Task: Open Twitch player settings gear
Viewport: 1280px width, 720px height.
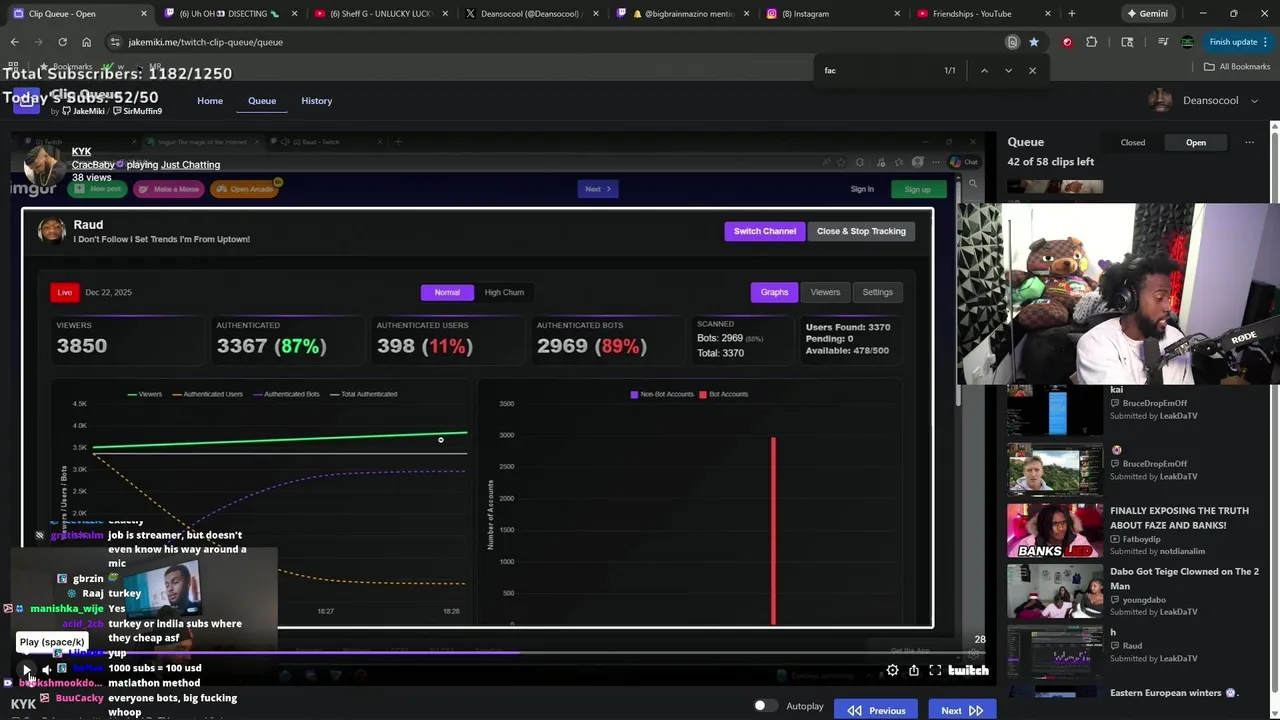Action: point(892,671)
